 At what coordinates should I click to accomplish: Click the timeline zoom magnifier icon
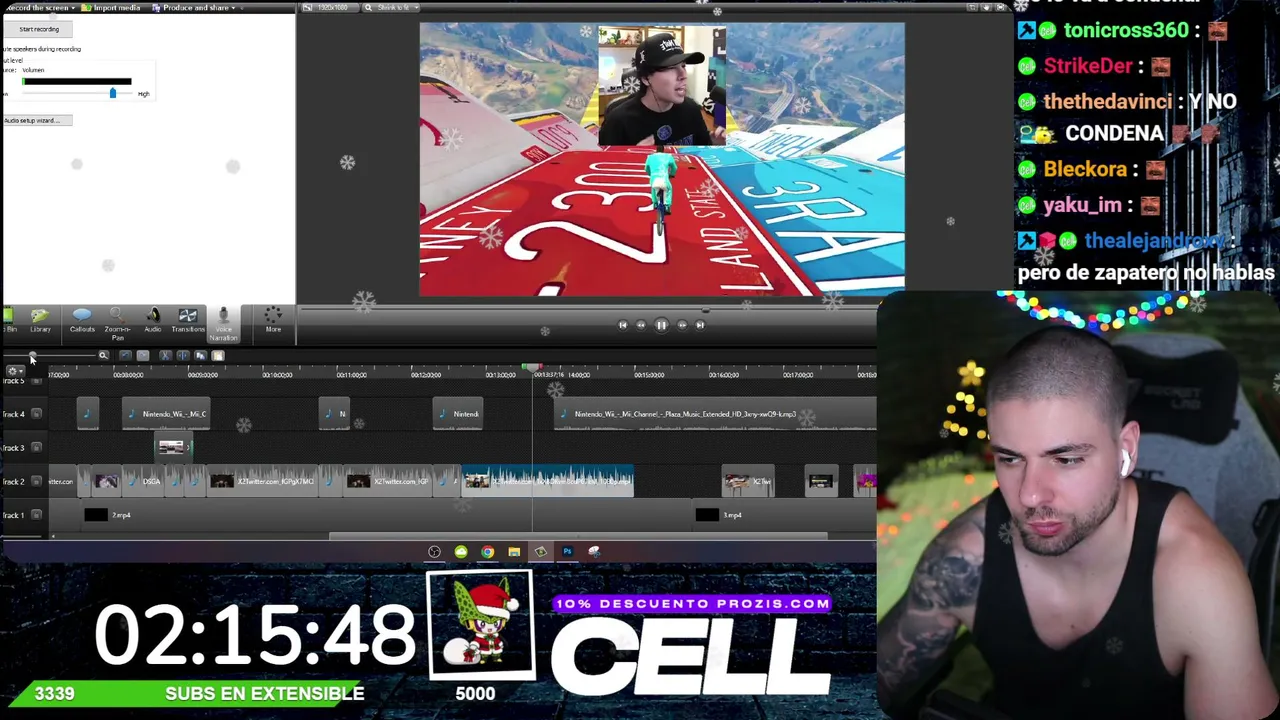(x=103, y=356)
